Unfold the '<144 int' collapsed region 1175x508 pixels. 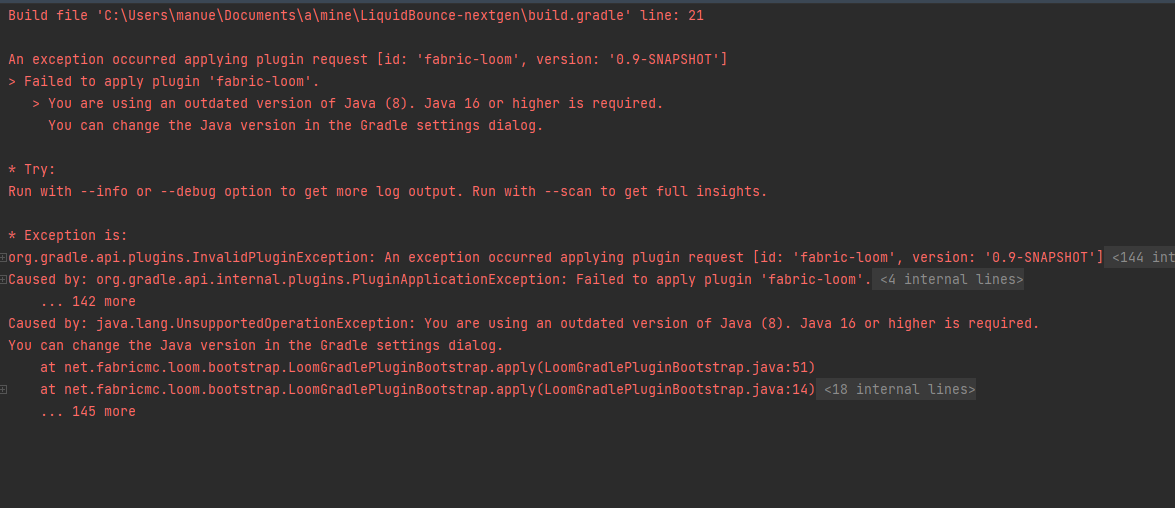click(1139, 258)
